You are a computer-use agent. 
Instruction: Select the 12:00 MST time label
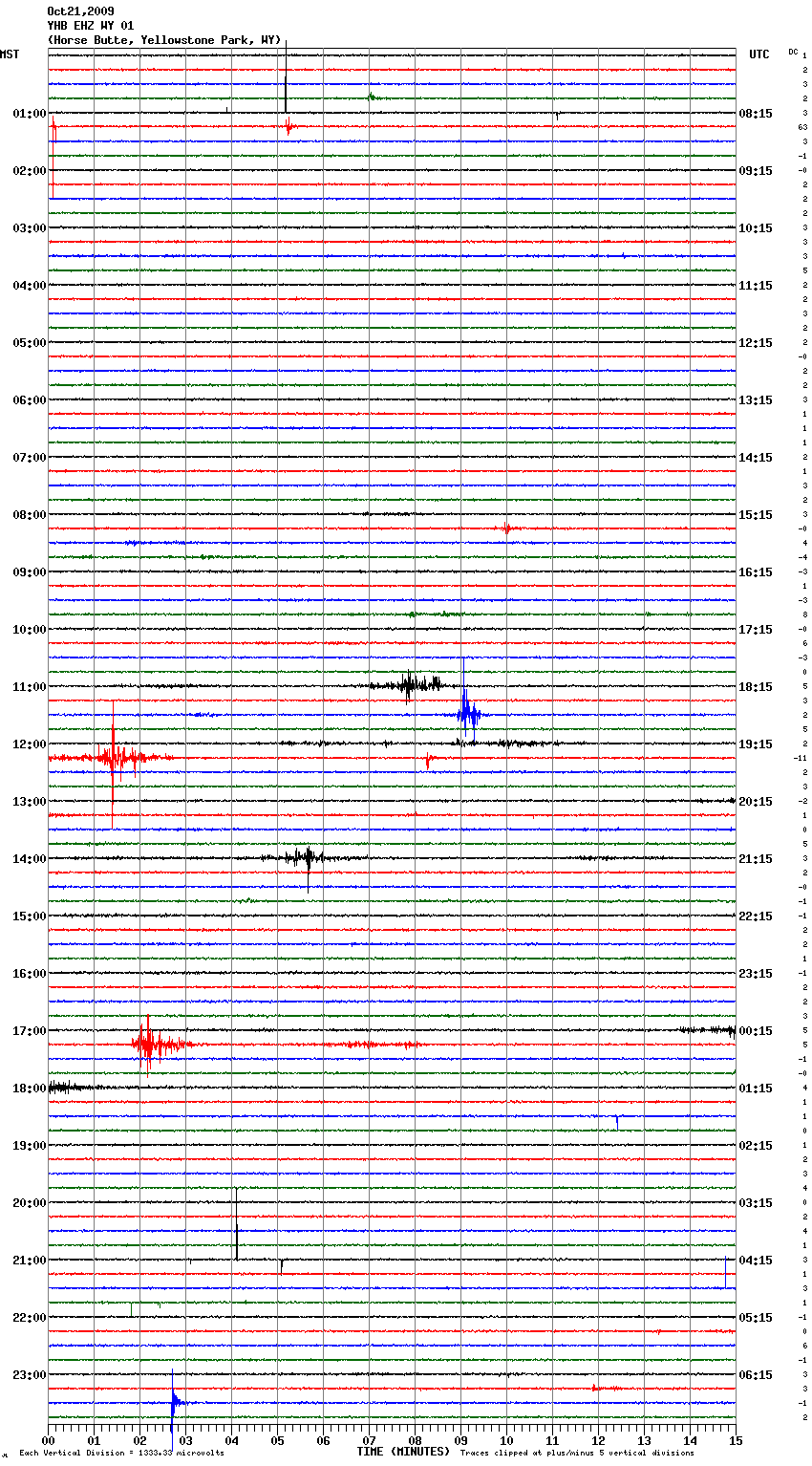click(x=30, y=744)
